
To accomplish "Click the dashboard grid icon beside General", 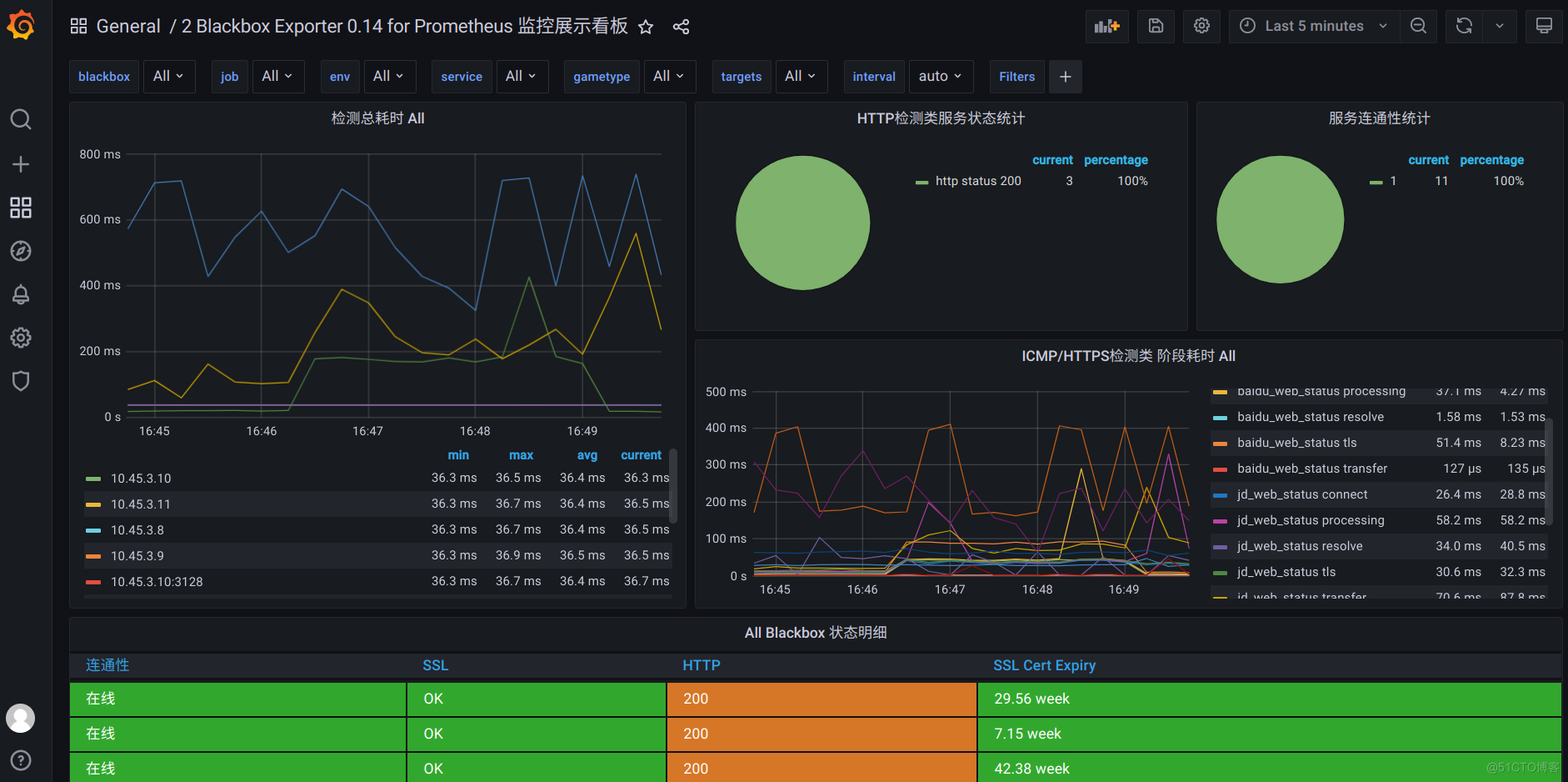I will click(x=79, y=27).
